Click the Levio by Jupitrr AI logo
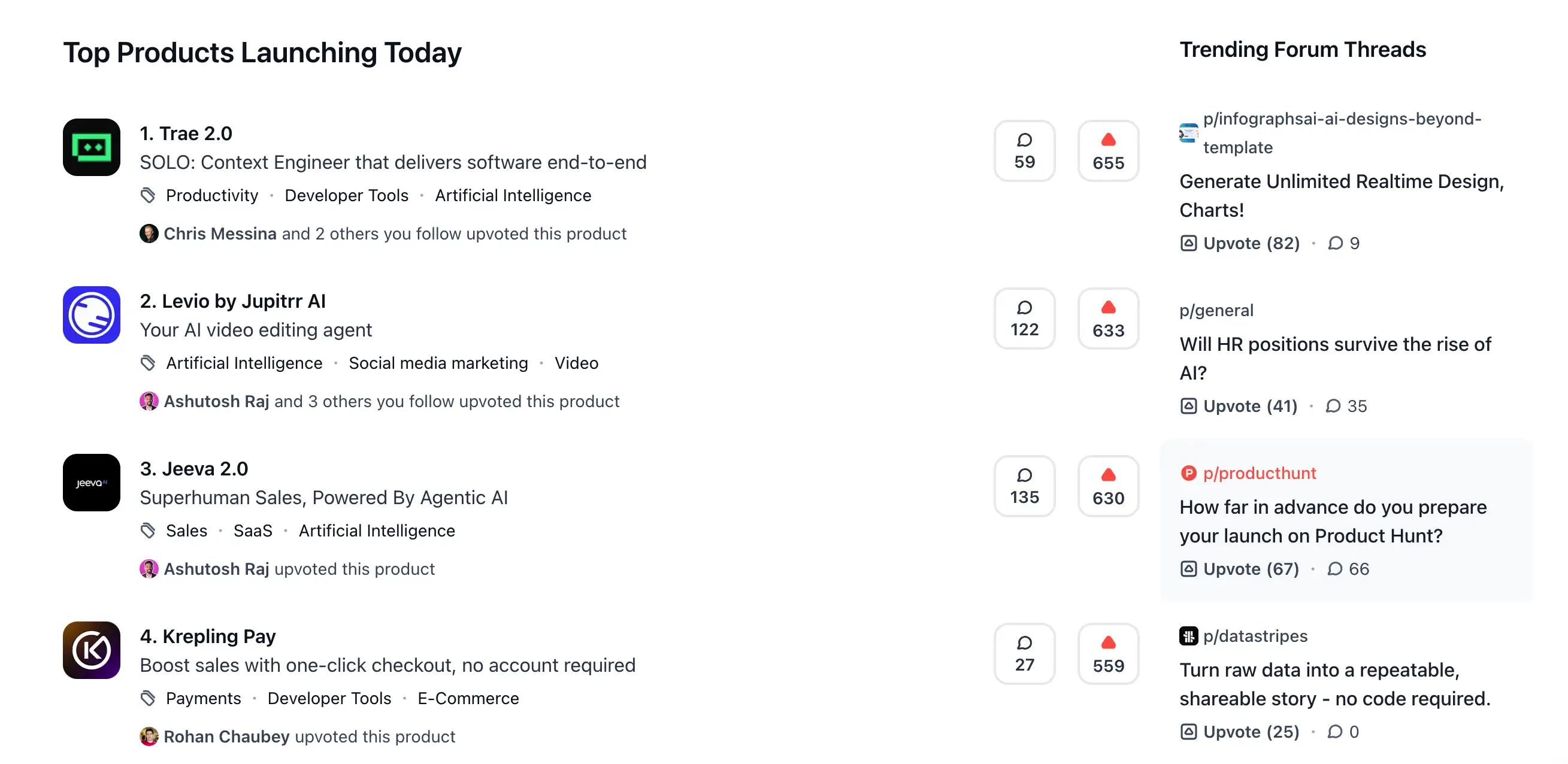Screen dimensions: 1568x764 [91, 315]
